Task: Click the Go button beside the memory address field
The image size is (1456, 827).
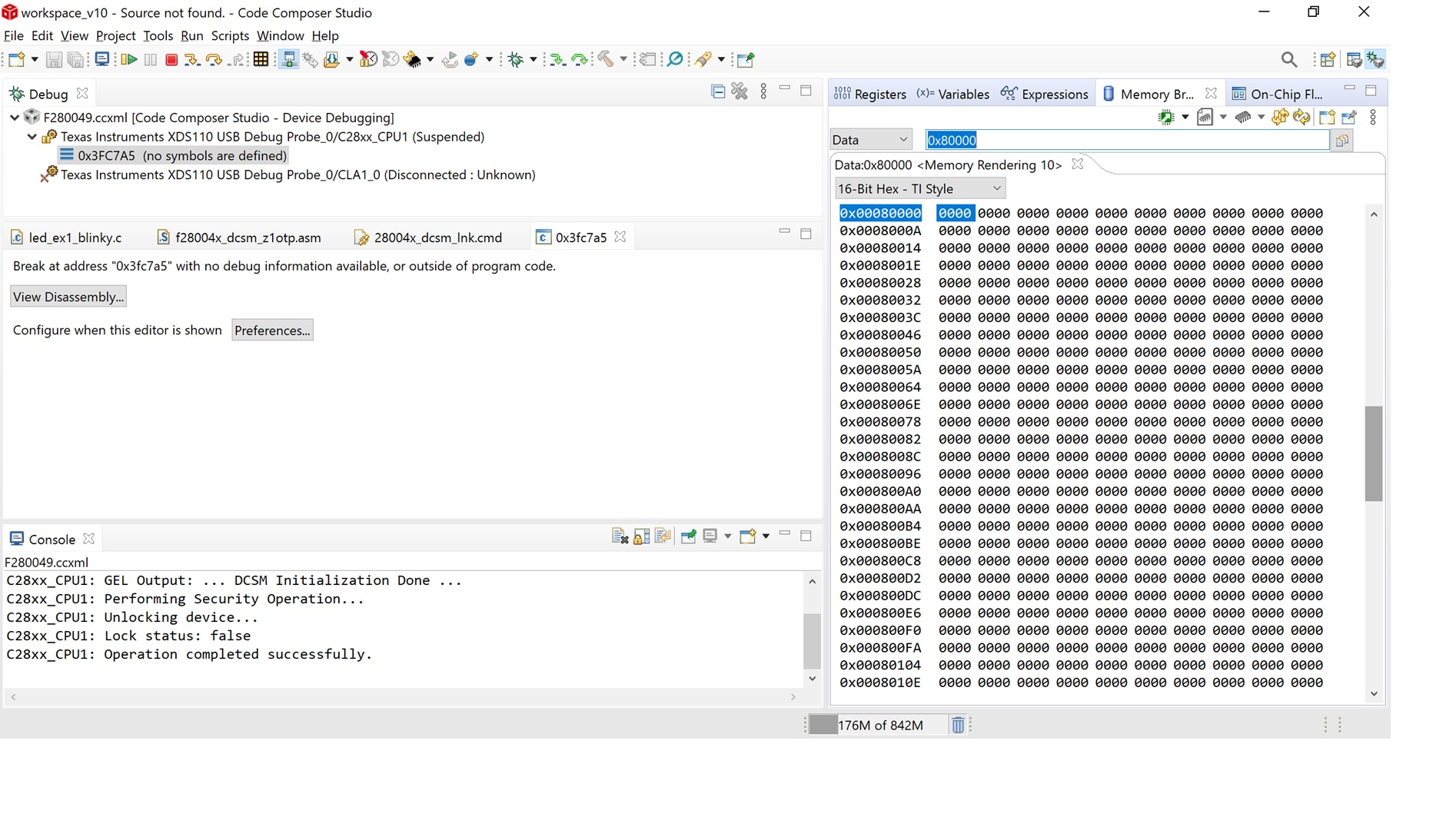Action: (x=1342, y=141)
